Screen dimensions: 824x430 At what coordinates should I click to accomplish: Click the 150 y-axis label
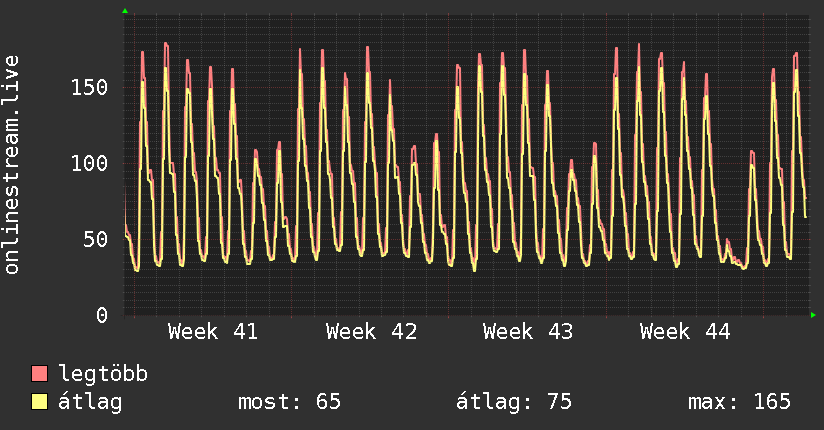coord(89,87)
